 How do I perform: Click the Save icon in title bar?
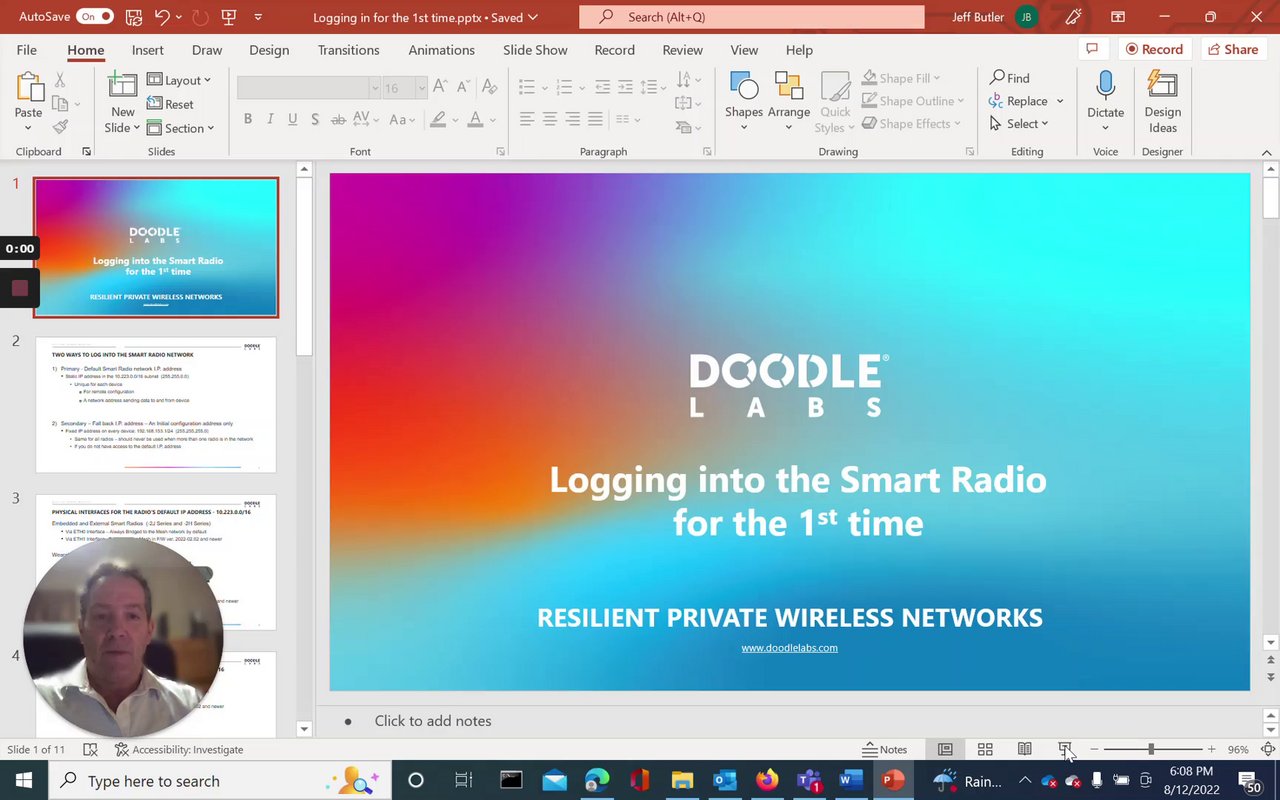pos(134,17)
